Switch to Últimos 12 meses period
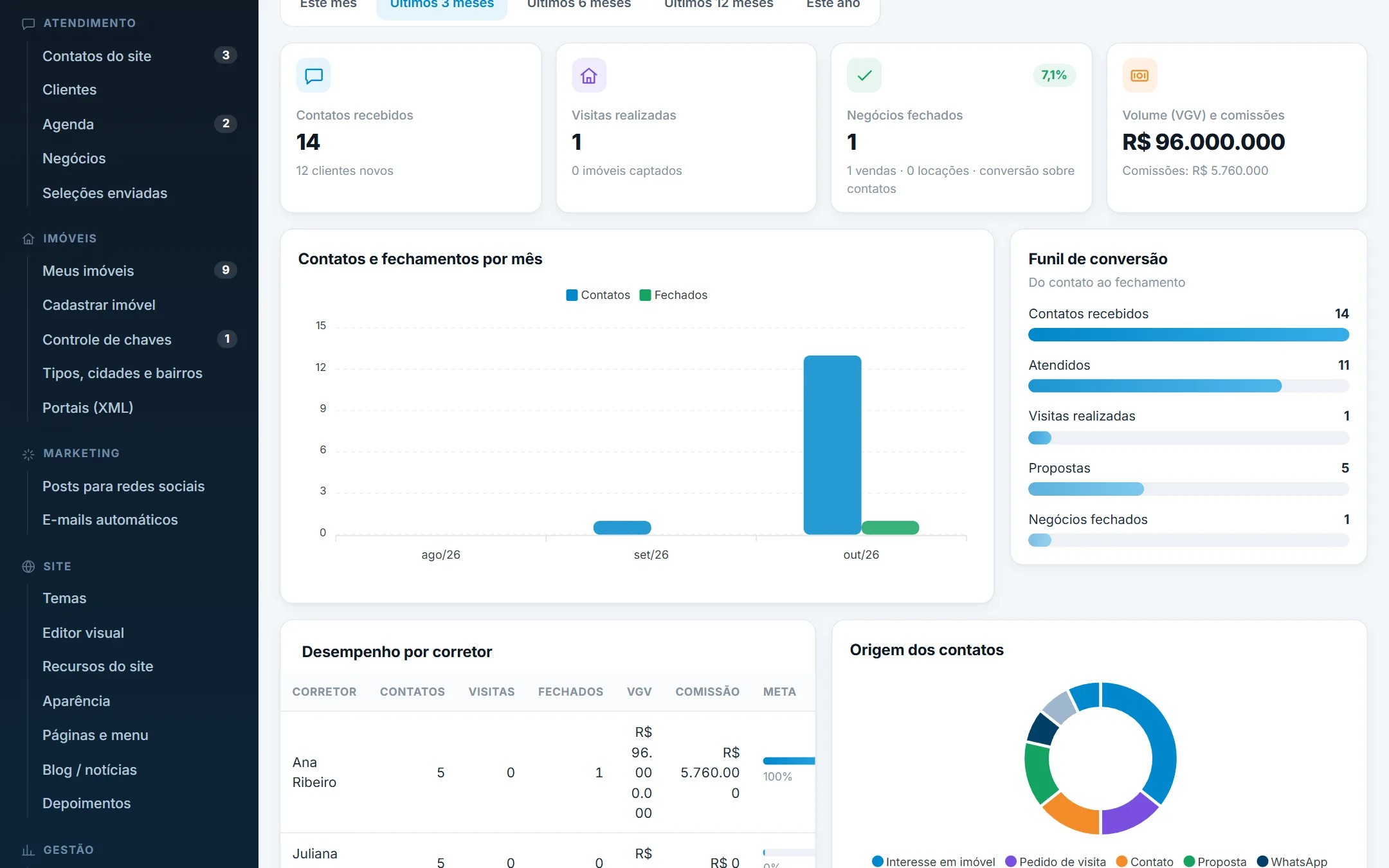 pos(718,5)
